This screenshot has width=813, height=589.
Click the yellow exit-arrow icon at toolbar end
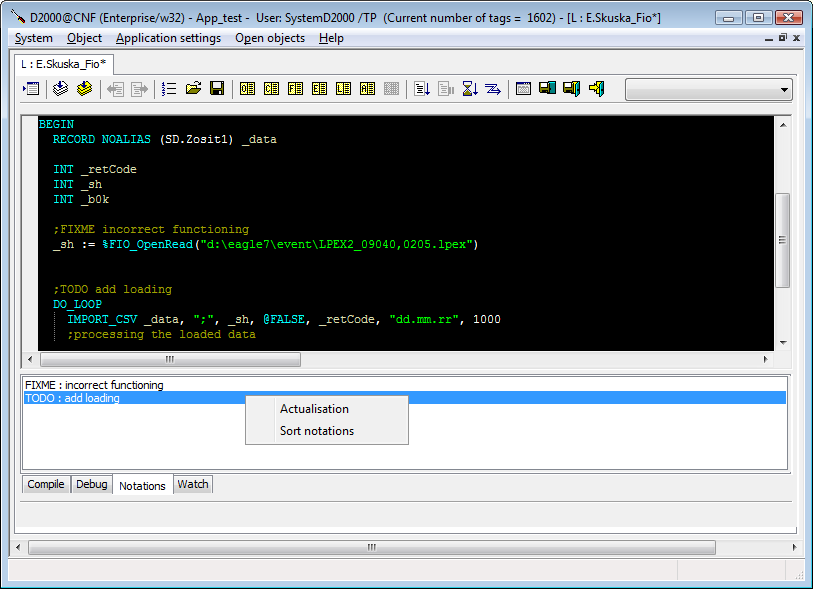pyautogui.click(x=596, y=89)
